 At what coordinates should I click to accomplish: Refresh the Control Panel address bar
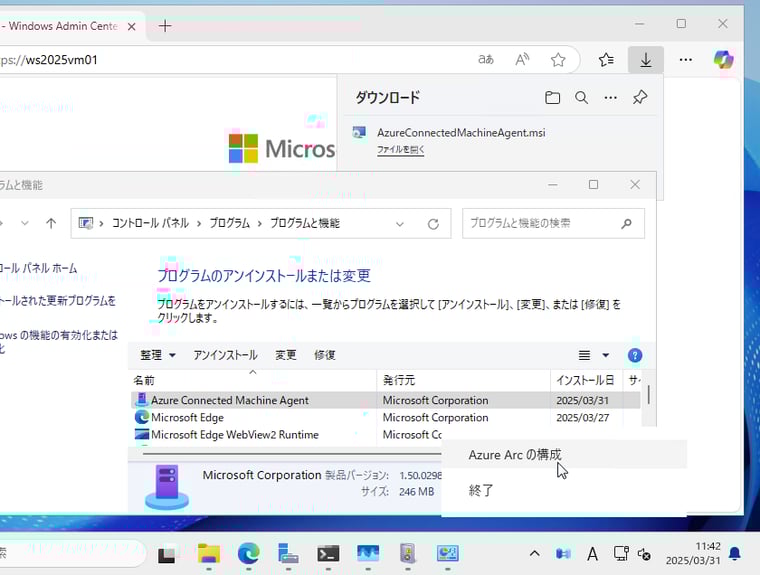pyautogui.click(x=433, y=224)
